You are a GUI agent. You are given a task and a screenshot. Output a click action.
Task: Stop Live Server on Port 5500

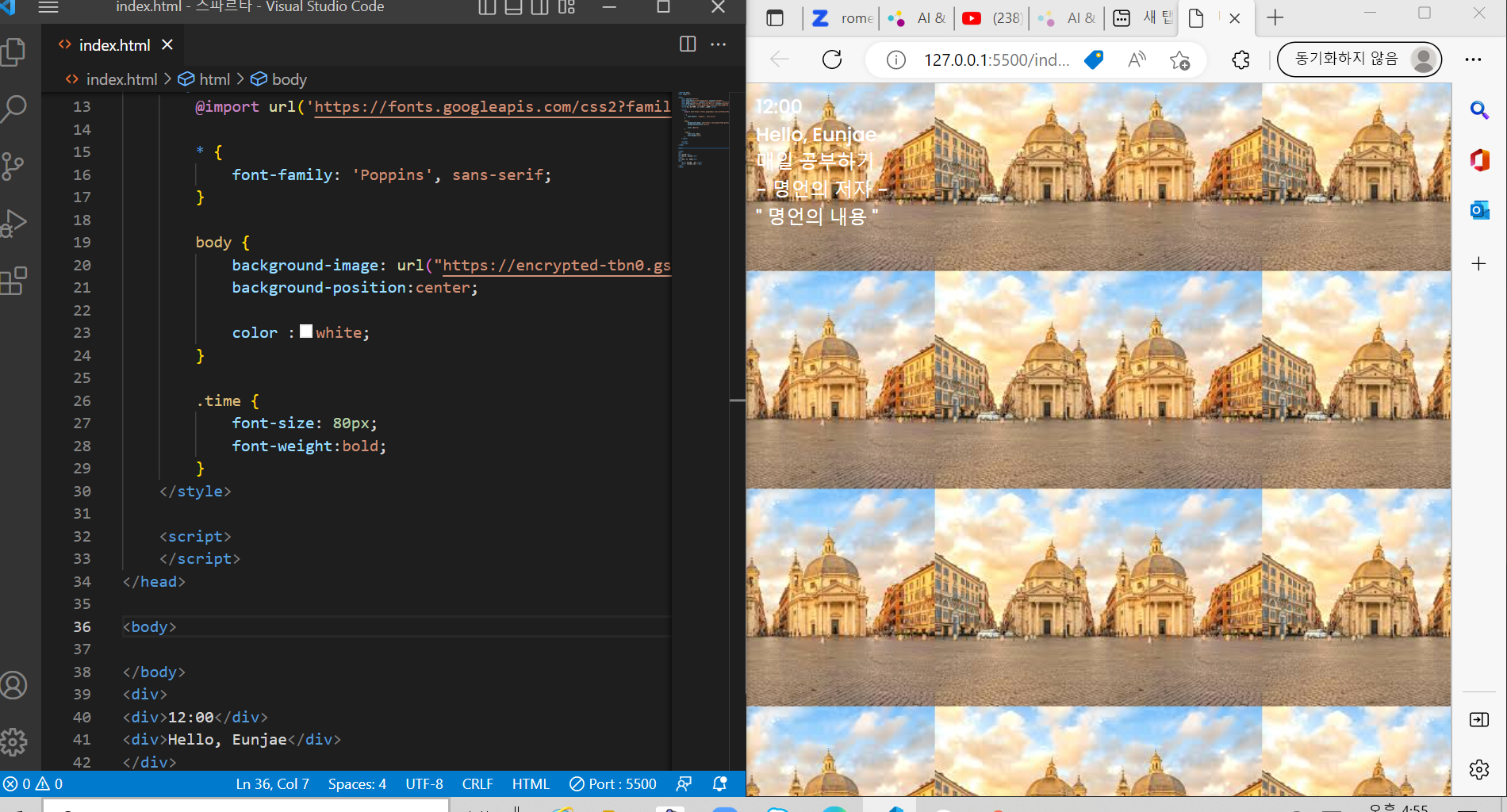(x=613, y=784)
